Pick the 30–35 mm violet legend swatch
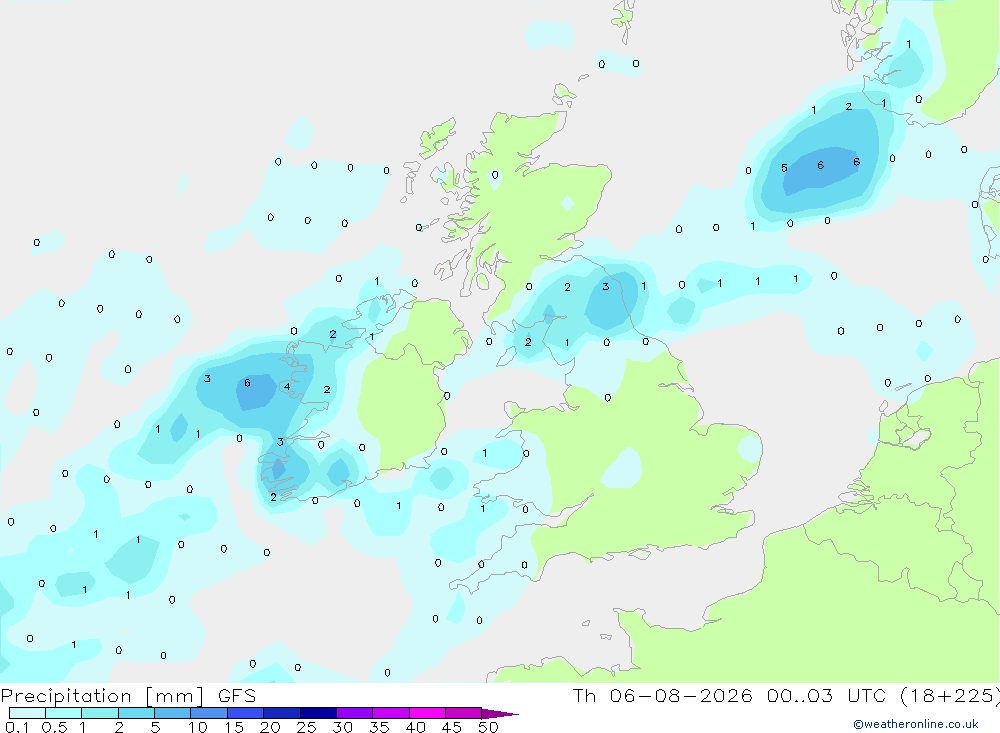Screen dimensions: 1000x733 (355, 713)
